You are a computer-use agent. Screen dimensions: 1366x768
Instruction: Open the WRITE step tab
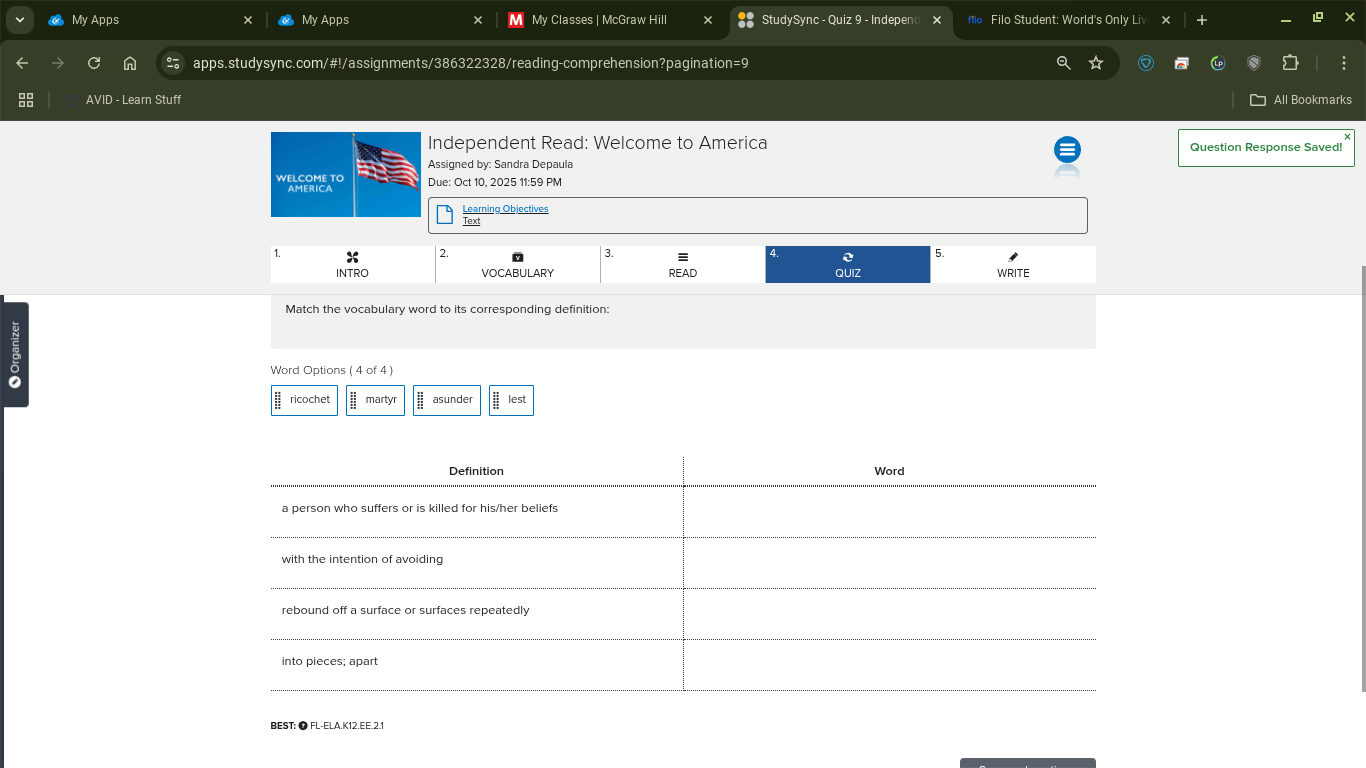click(1013, 264)
